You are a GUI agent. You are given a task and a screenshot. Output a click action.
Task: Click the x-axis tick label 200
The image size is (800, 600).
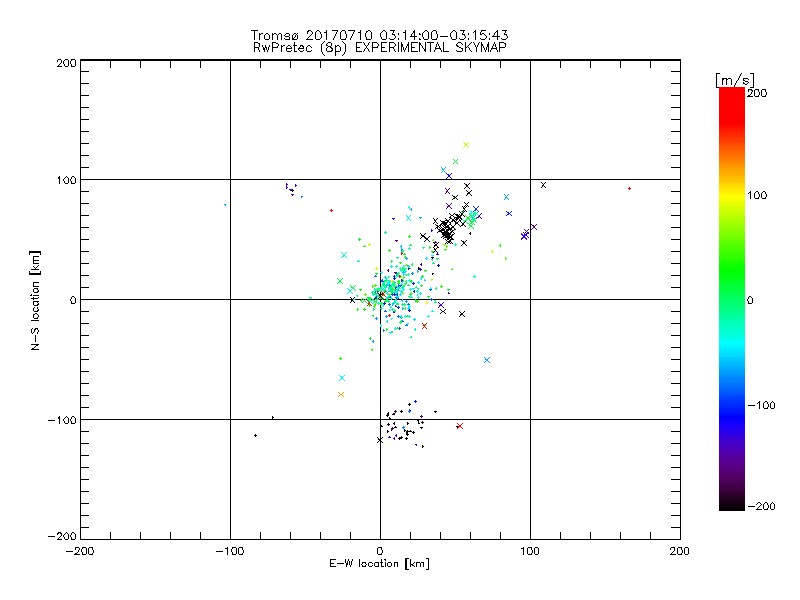point(680,551)
